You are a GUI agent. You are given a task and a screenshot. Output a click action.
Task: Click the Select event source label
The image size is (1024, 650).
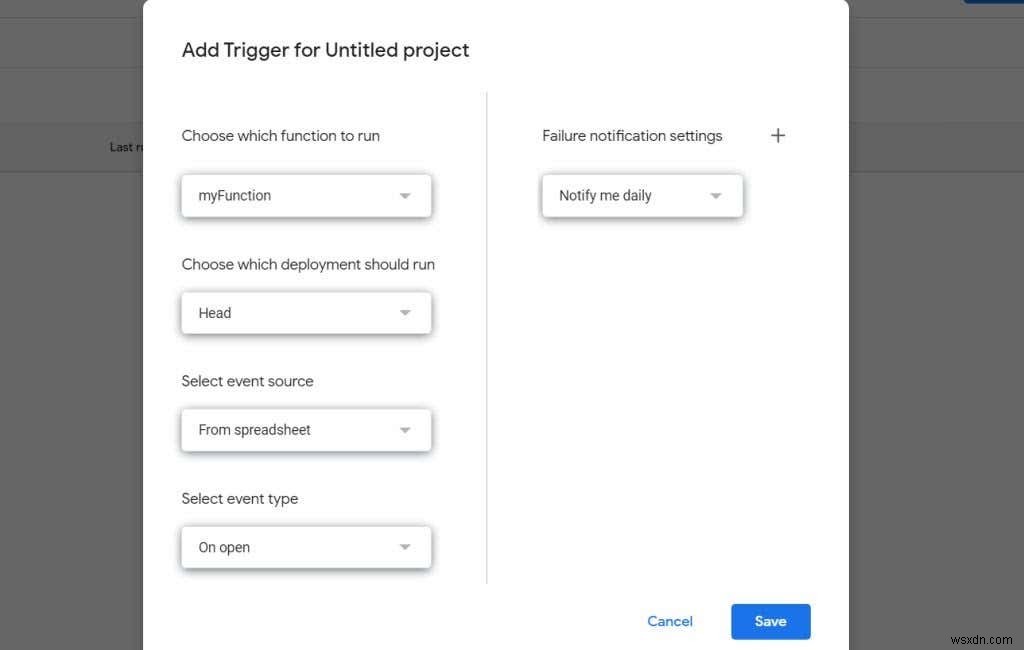(x=247, y=381)
